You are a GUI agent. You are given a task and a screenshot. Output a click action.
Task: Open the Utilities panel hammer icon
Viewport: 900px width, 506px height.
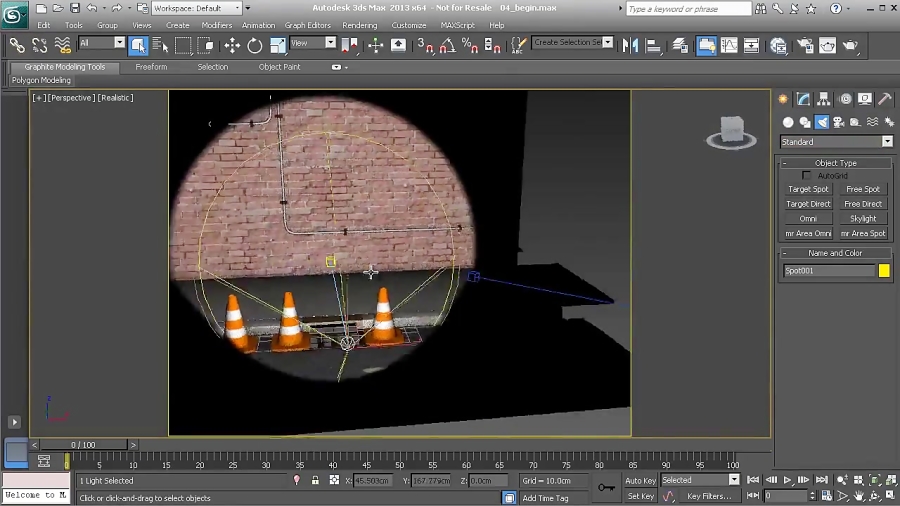(x=885, y=99)
